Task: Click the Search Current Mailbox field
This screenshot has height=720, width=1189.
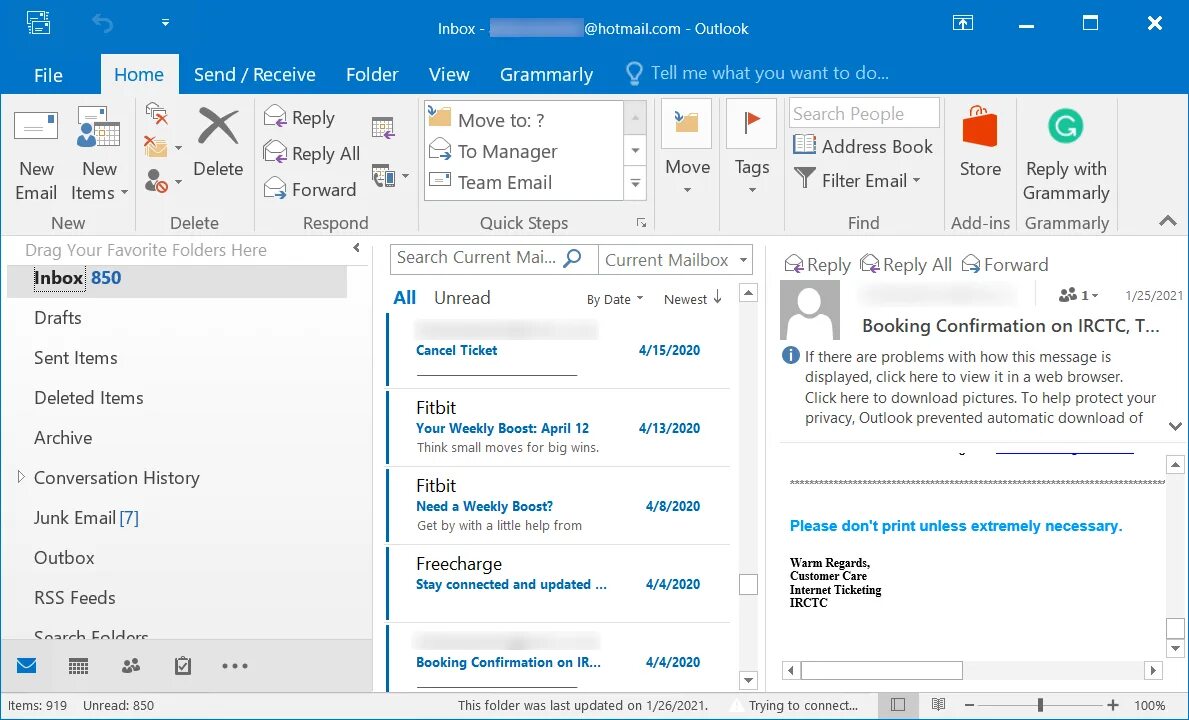Action: point(480,258)
